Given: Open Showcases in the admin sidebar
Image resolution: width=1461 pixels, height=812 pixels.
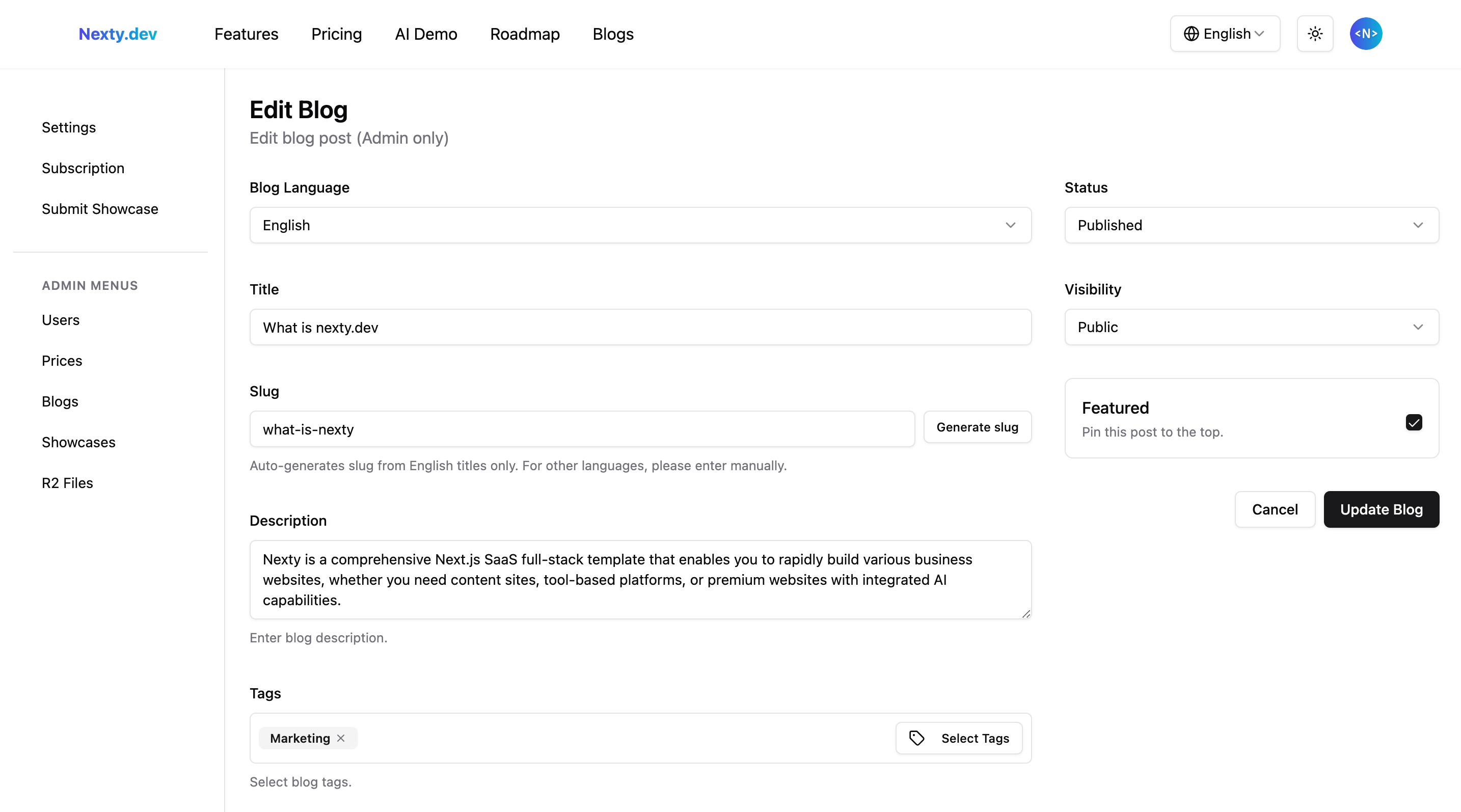Looking at the screenshot, I should click(78, 442).
